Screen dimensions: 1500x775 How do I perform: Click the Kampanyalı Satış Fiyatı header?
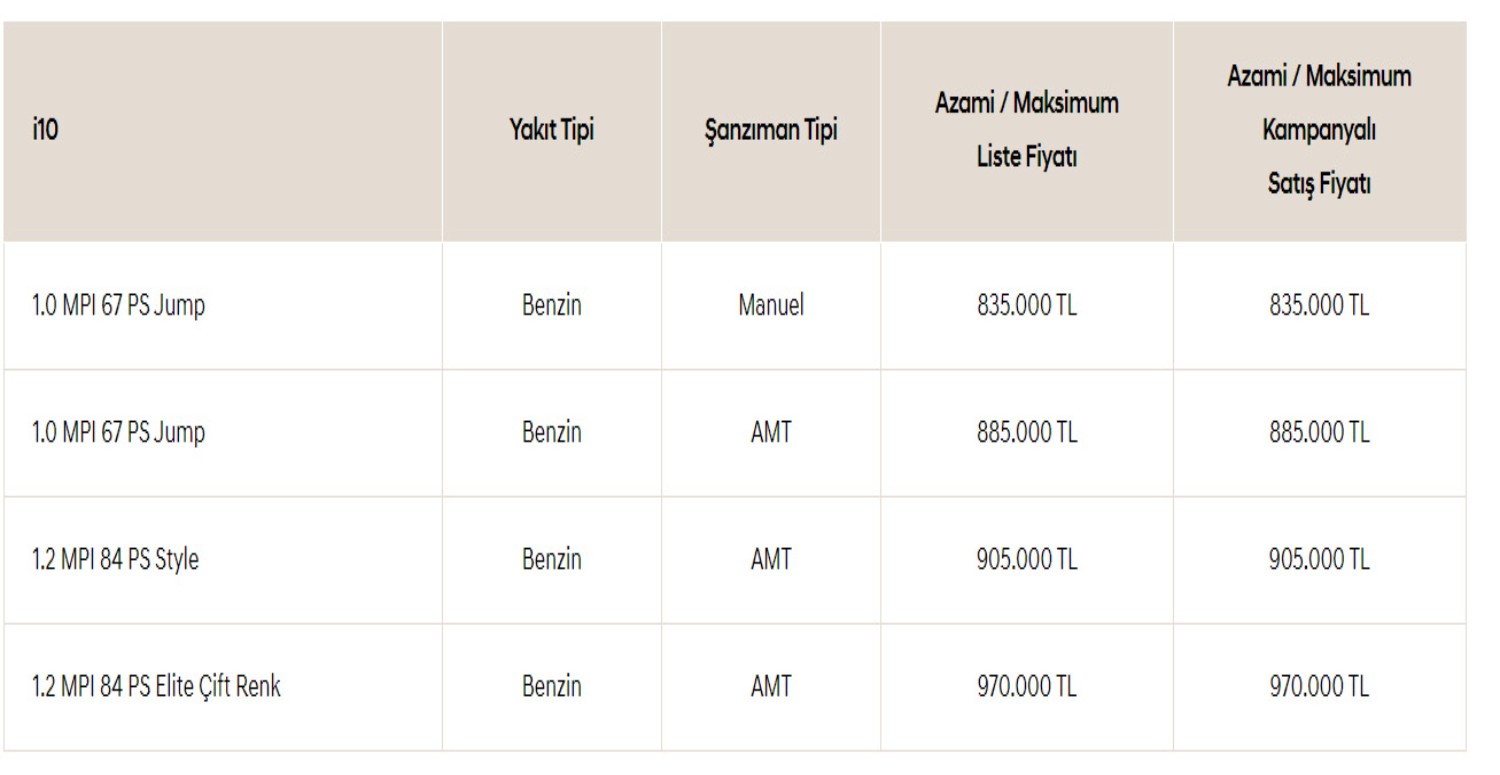tap(1319, 130)
